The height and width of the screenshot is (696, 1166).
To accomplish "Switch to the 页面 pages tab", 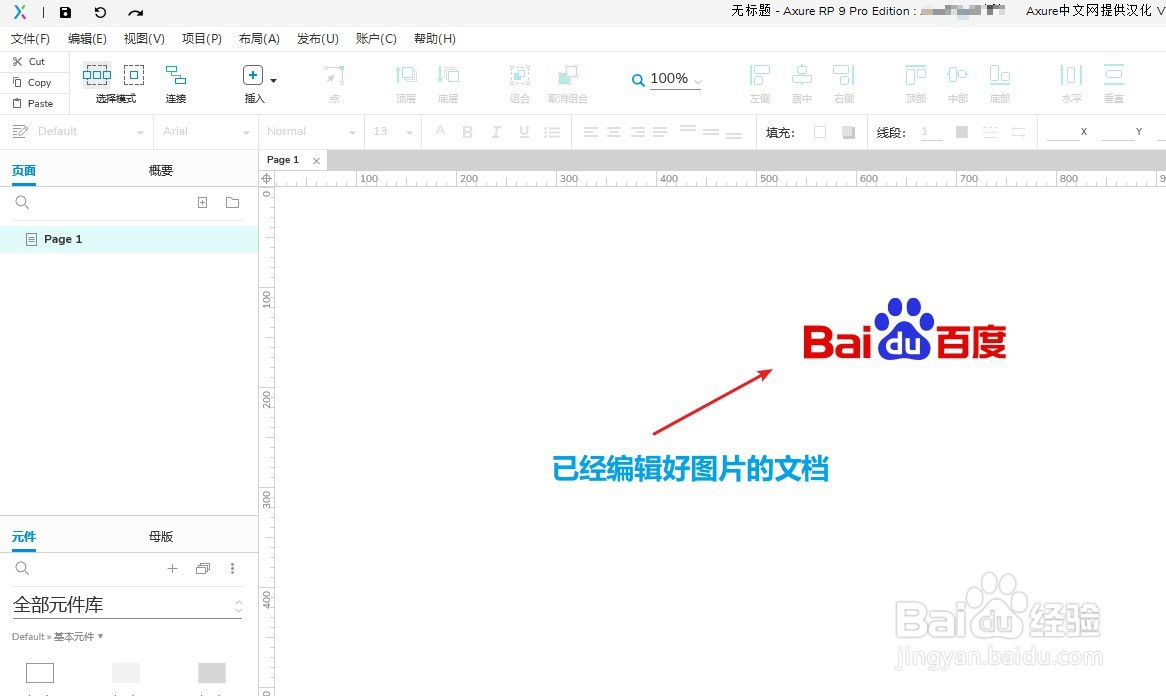I will [24, 170].
